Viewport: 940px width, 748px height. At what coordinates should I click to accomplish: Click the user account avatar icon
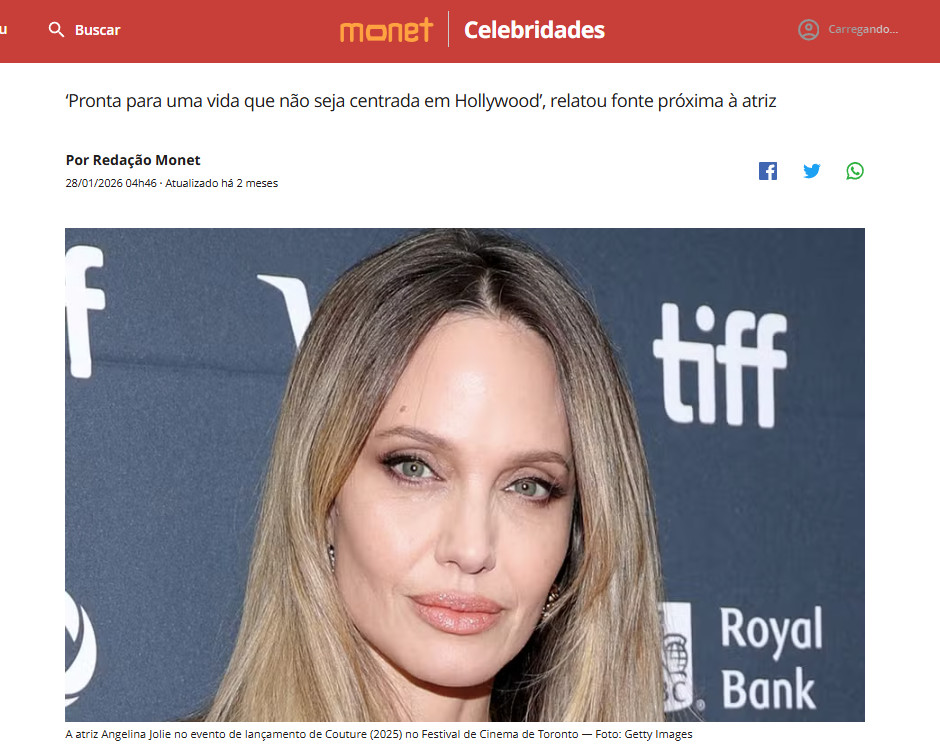point(808,29)
